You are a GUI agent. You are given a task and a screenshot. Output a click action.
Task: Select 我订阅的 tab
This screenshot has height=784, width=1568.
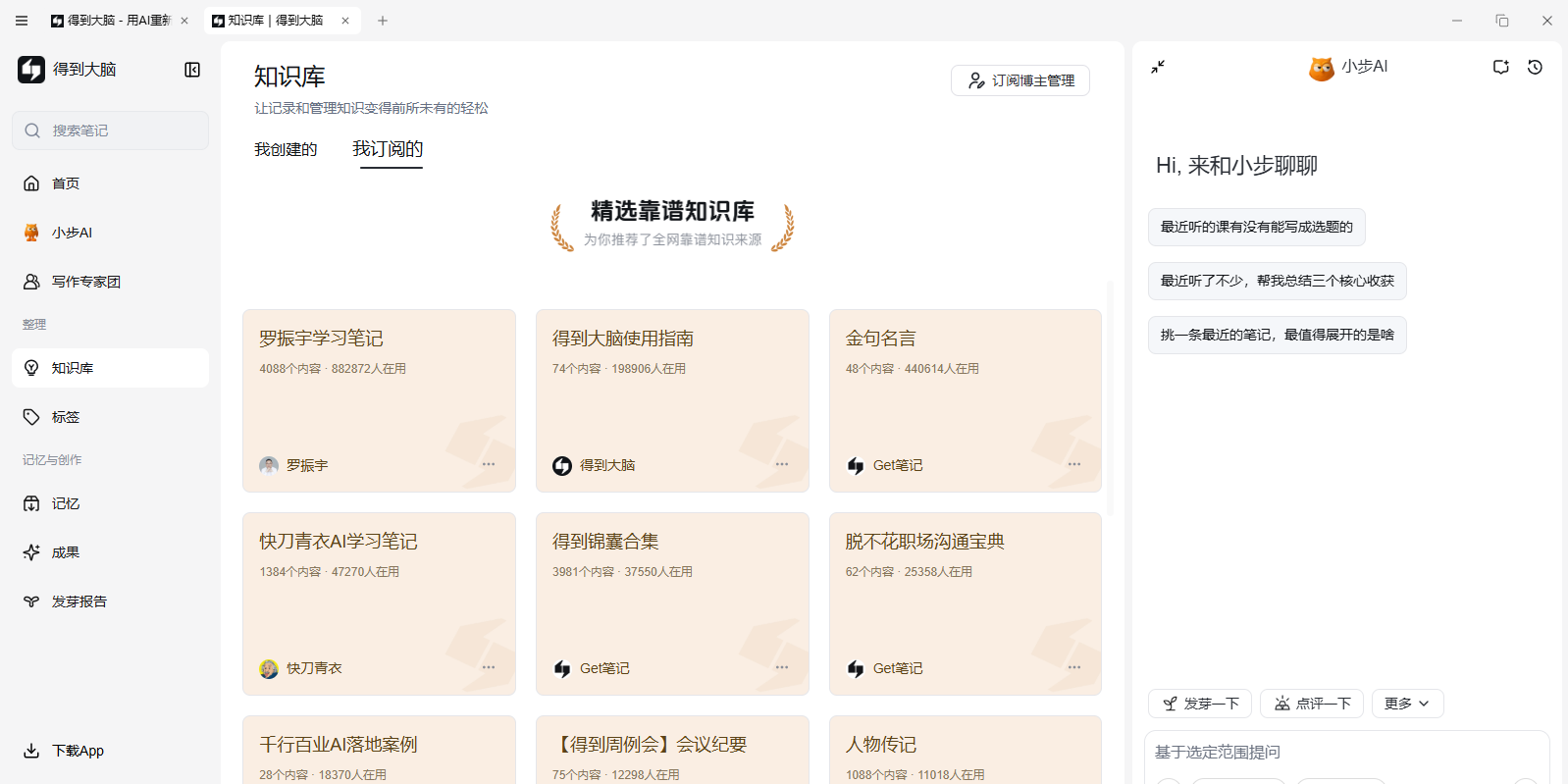pyautogui.click(x=389, y=149)
